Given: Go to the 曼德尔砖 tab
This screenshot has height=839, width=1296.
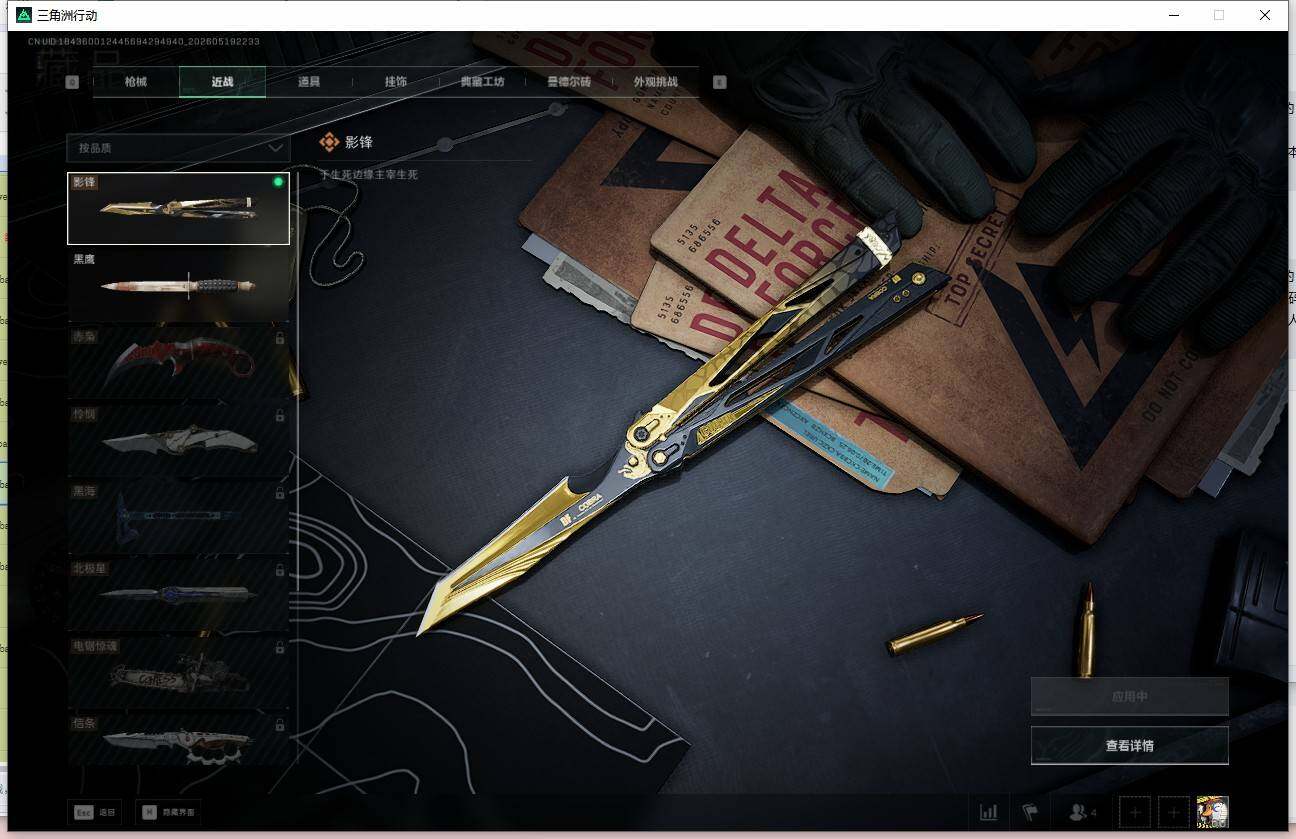Looking at the screenshot, I should [x=569, y=82].
